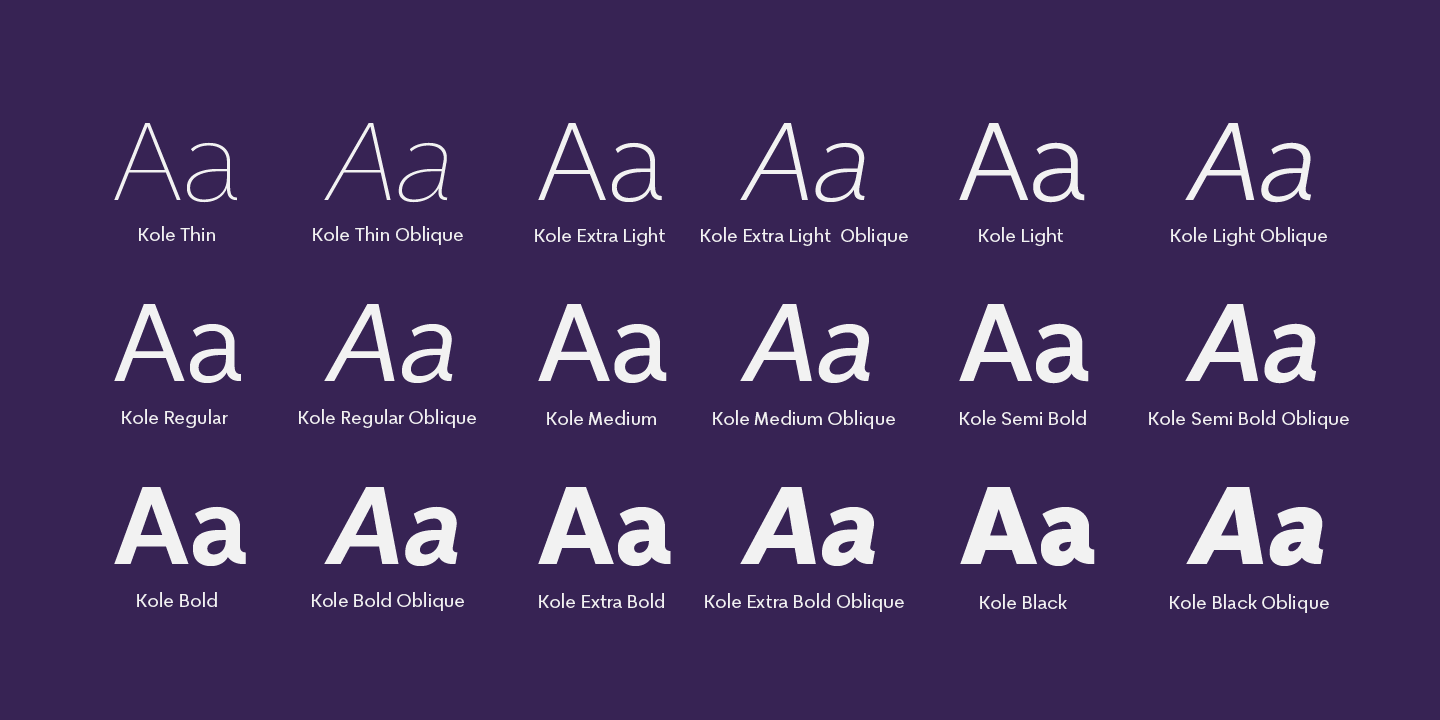This screenshot has width=1440, height=720.
Task: Click the 'Kole Light Oblique' text label
Action: click(1248, 236)
